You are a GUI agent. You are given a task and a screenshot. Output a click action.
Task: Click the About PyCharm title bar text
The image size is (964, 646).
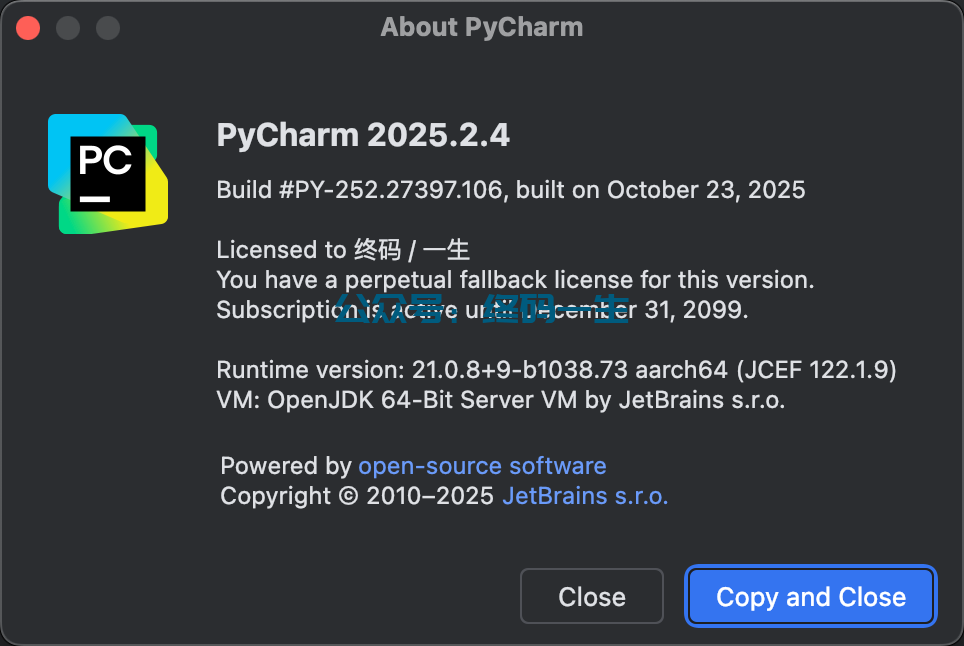(482, 27)
